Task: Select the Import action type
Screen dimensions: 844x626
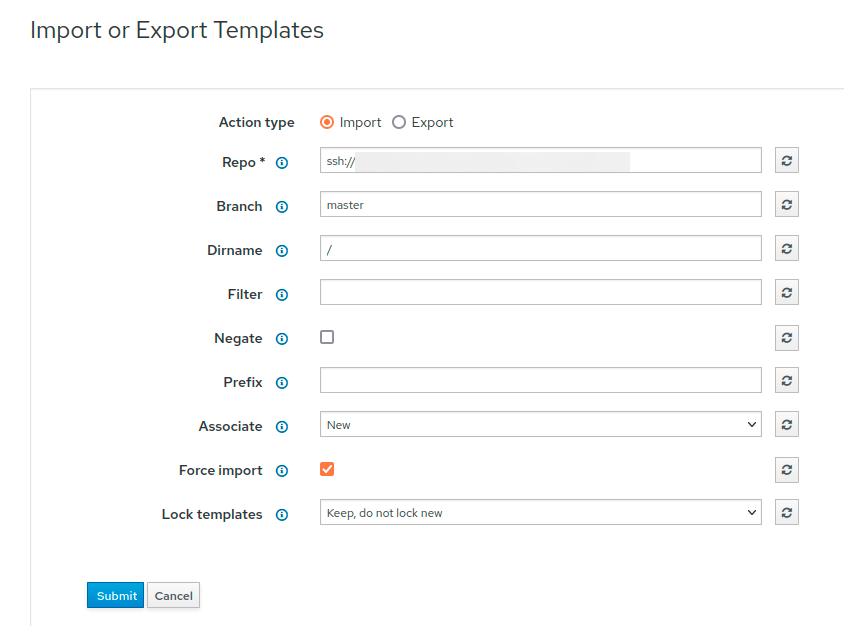Action: coord(327,122)
